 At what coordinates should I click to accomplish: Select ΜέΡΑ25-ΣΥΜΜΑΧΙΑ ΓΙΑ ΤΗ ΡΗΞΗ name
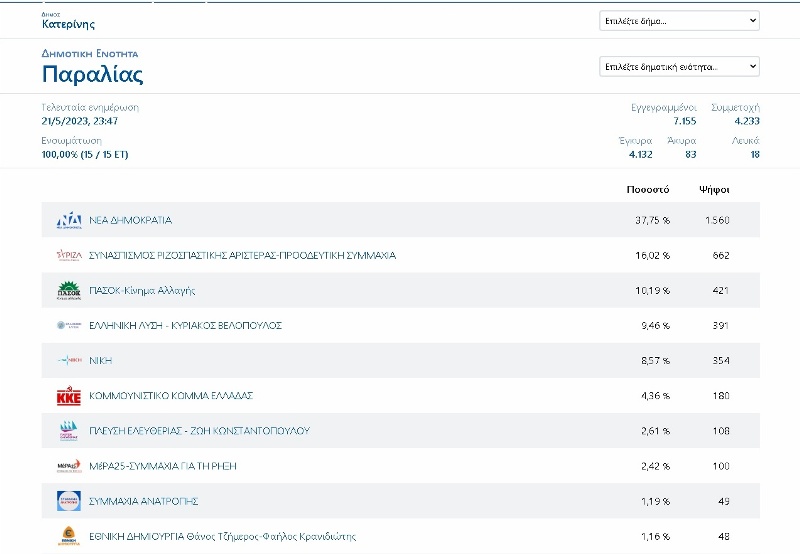click(x=163, y=466)
